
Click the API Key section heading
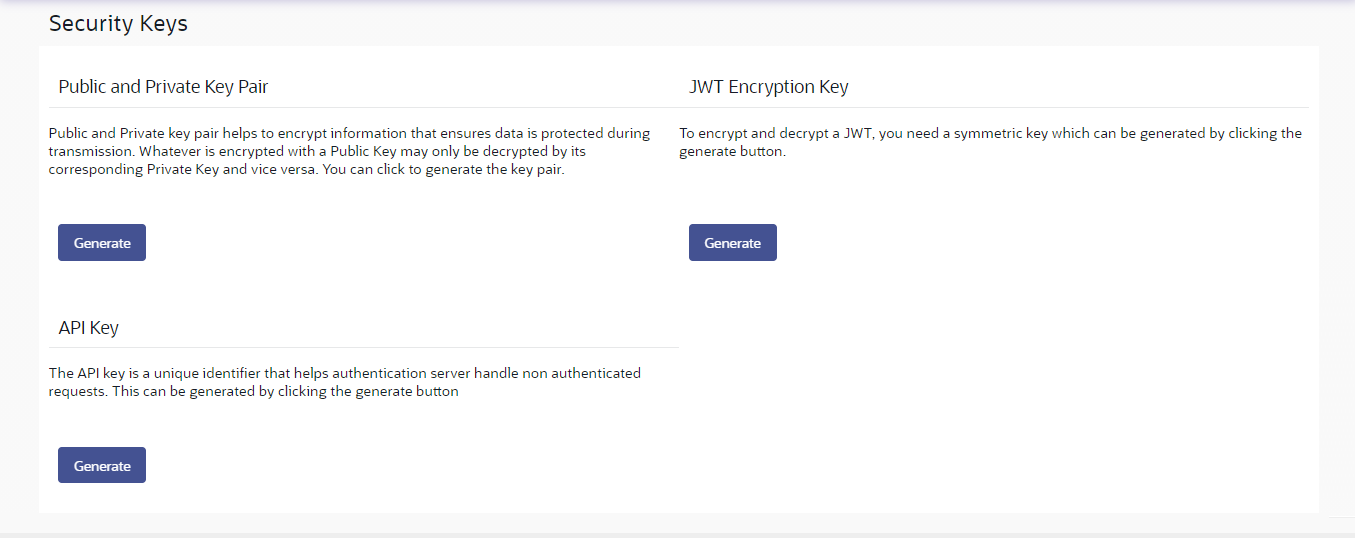[x=89, y=328]
